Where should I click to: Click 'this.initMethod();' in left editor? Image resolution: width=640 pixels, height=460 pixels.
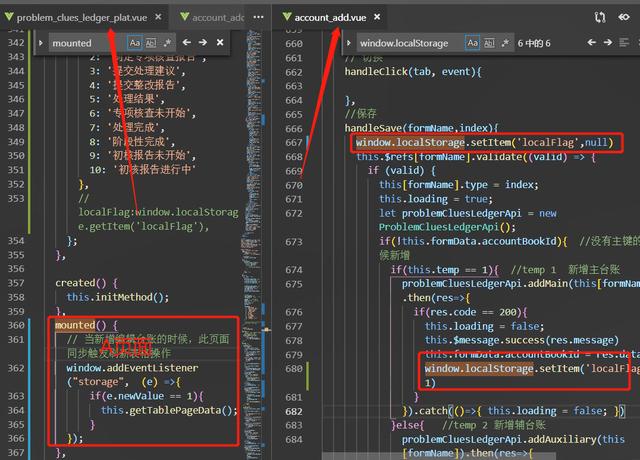click(x=118, y=297)
